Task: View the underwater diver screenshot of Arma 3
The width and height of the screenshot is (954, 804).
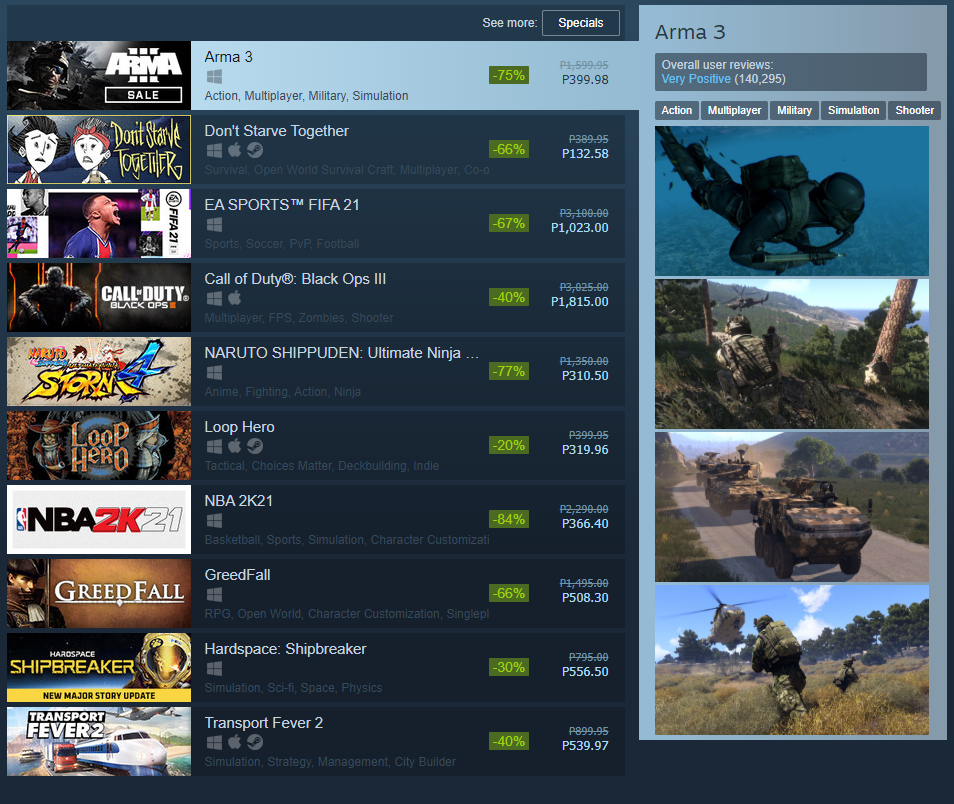Action: [792, 201]
